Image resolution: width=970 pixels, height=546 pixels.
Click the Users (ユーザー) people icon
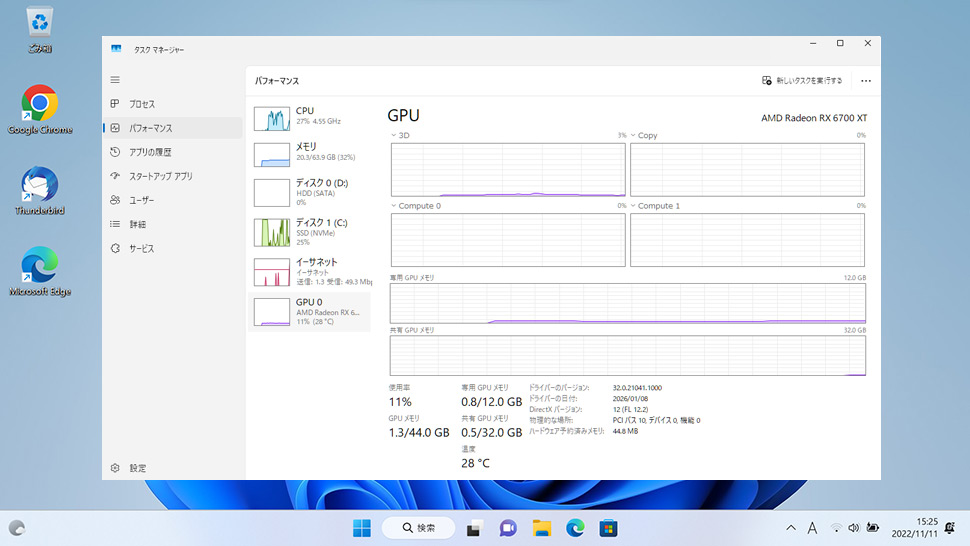pos(115,200)
